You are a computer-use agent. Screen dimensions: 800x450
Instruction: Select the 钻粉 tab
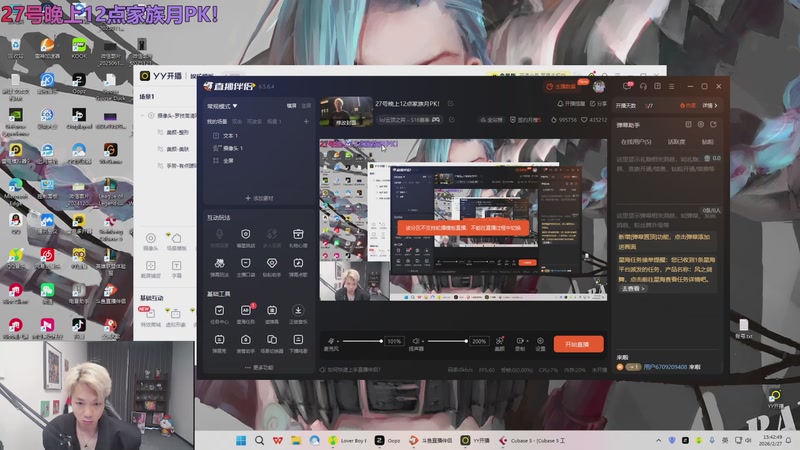(x=708, y=141)
